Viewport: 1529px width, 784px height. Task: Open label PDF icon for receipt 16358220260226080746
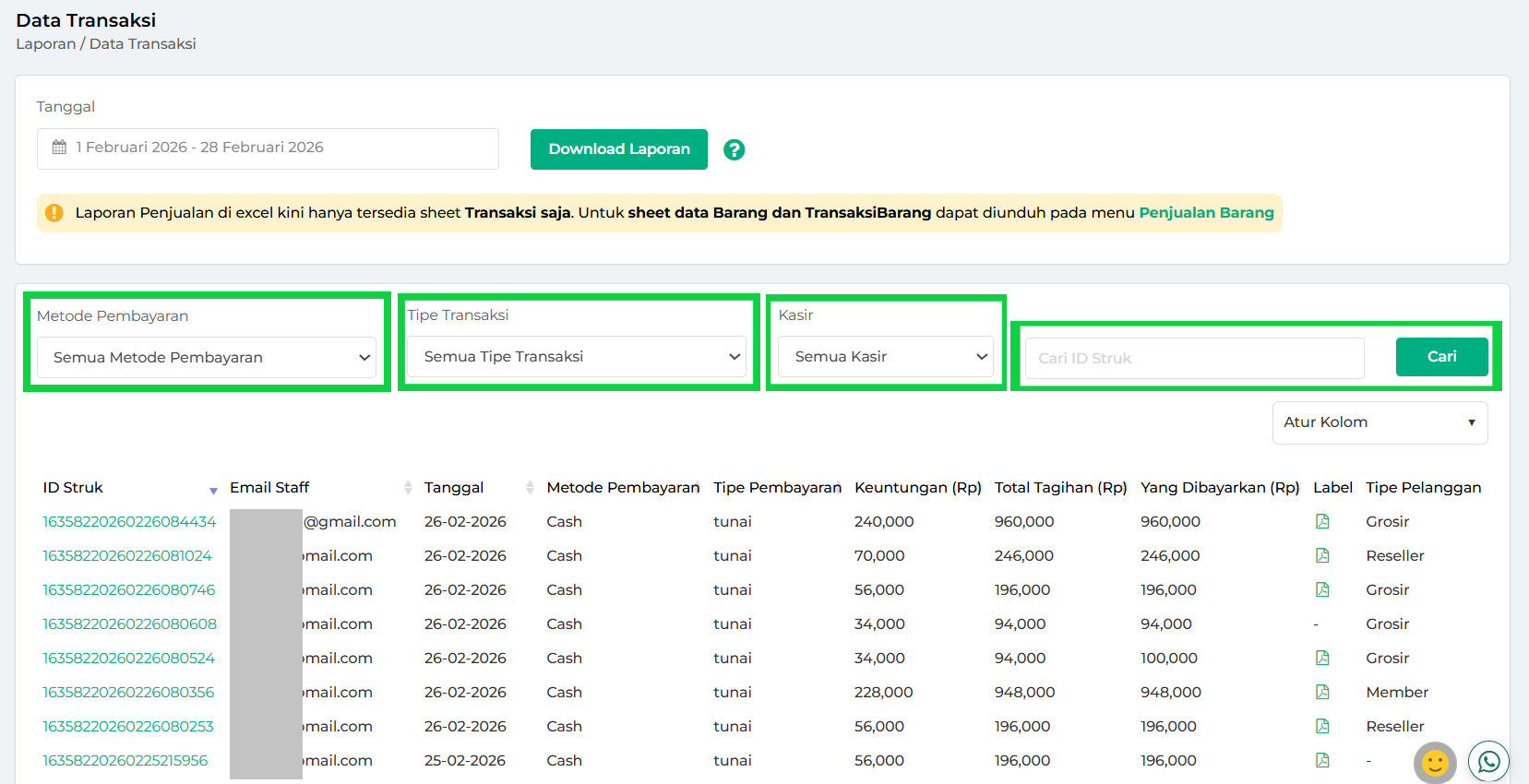1322,590
